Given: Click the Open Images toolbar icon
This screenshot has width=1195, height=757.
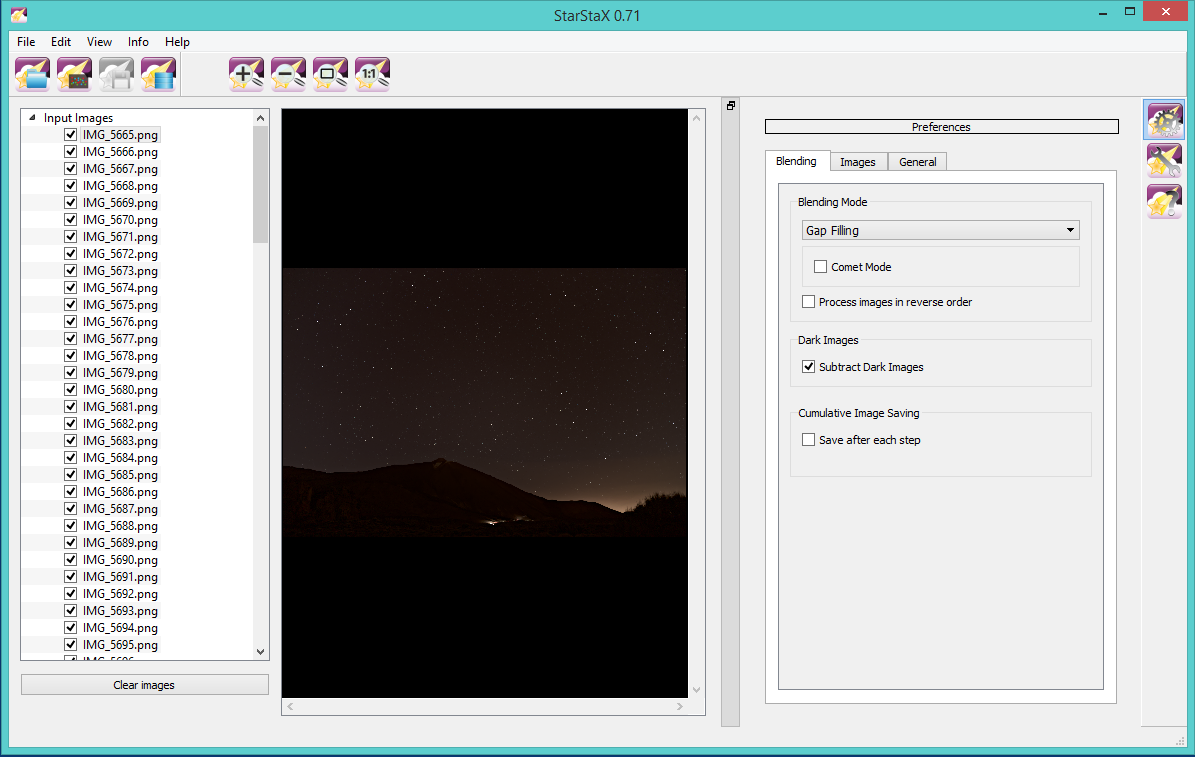Looking at the screenshot, I should coord(33,75).
